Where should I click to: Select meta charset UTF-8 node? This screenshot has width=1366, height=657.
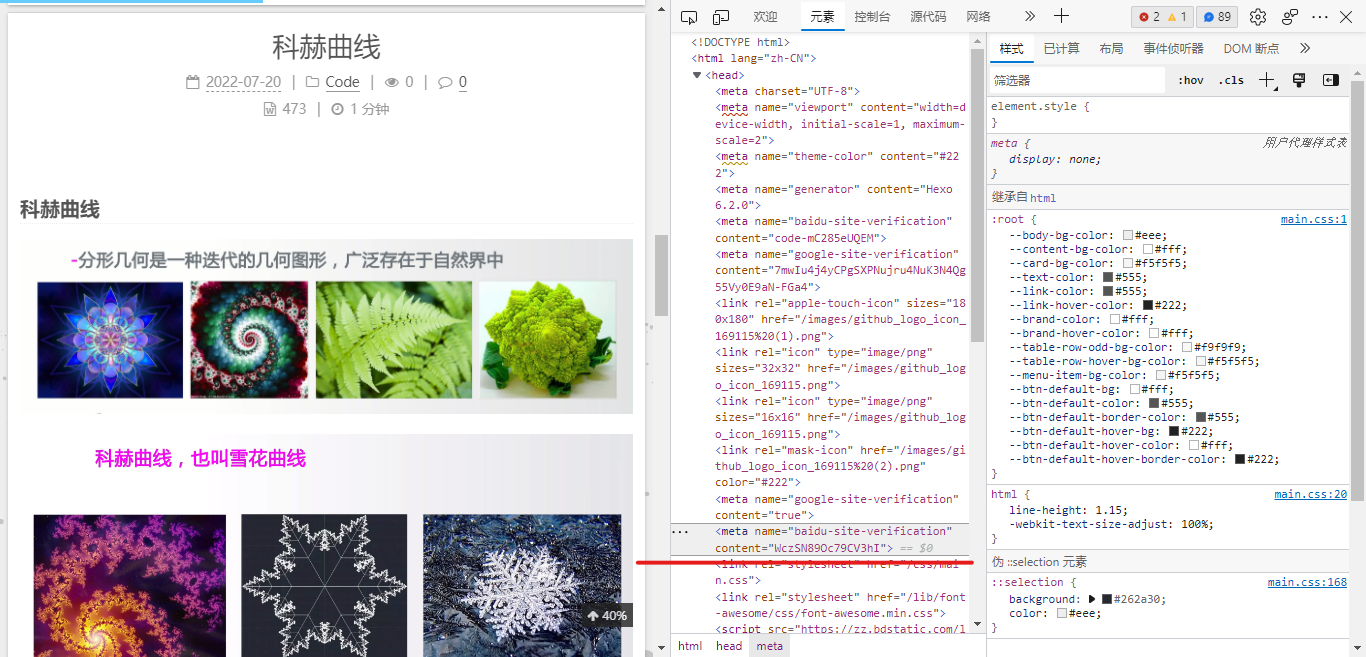click(x=787, y=91)
